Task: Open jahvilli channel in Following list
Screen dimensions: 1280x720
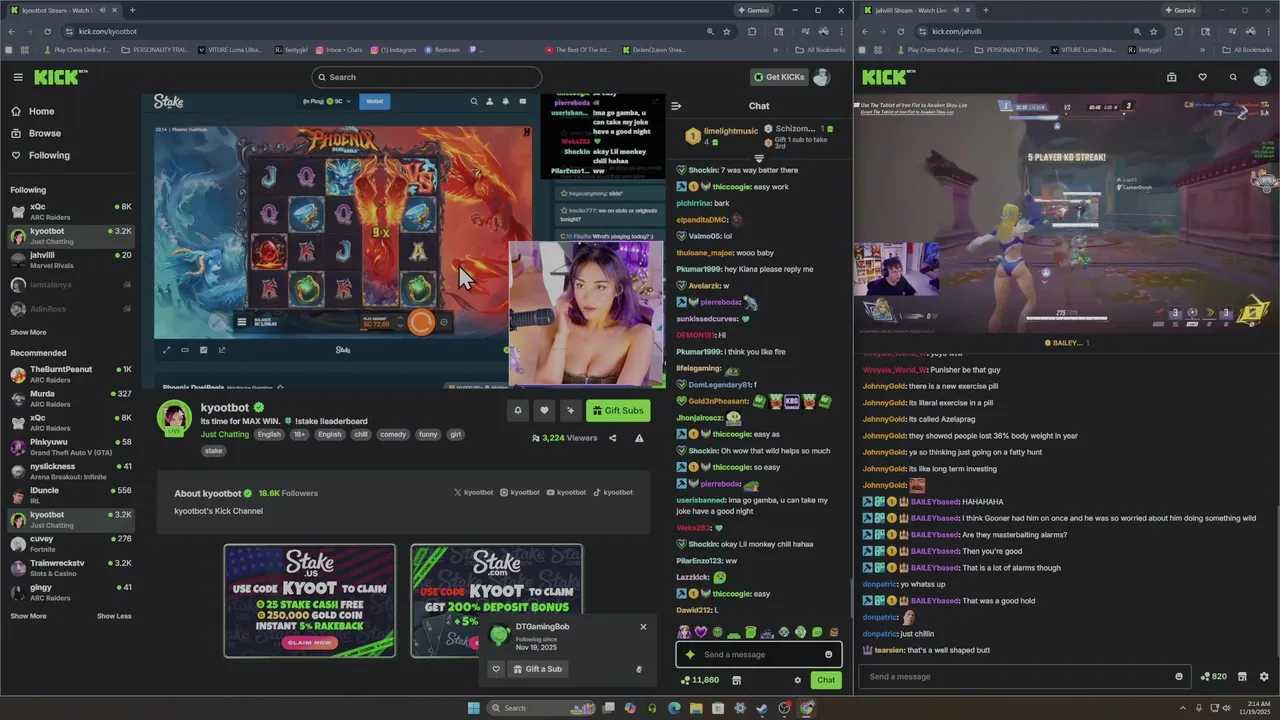Action: pos(70,259)
